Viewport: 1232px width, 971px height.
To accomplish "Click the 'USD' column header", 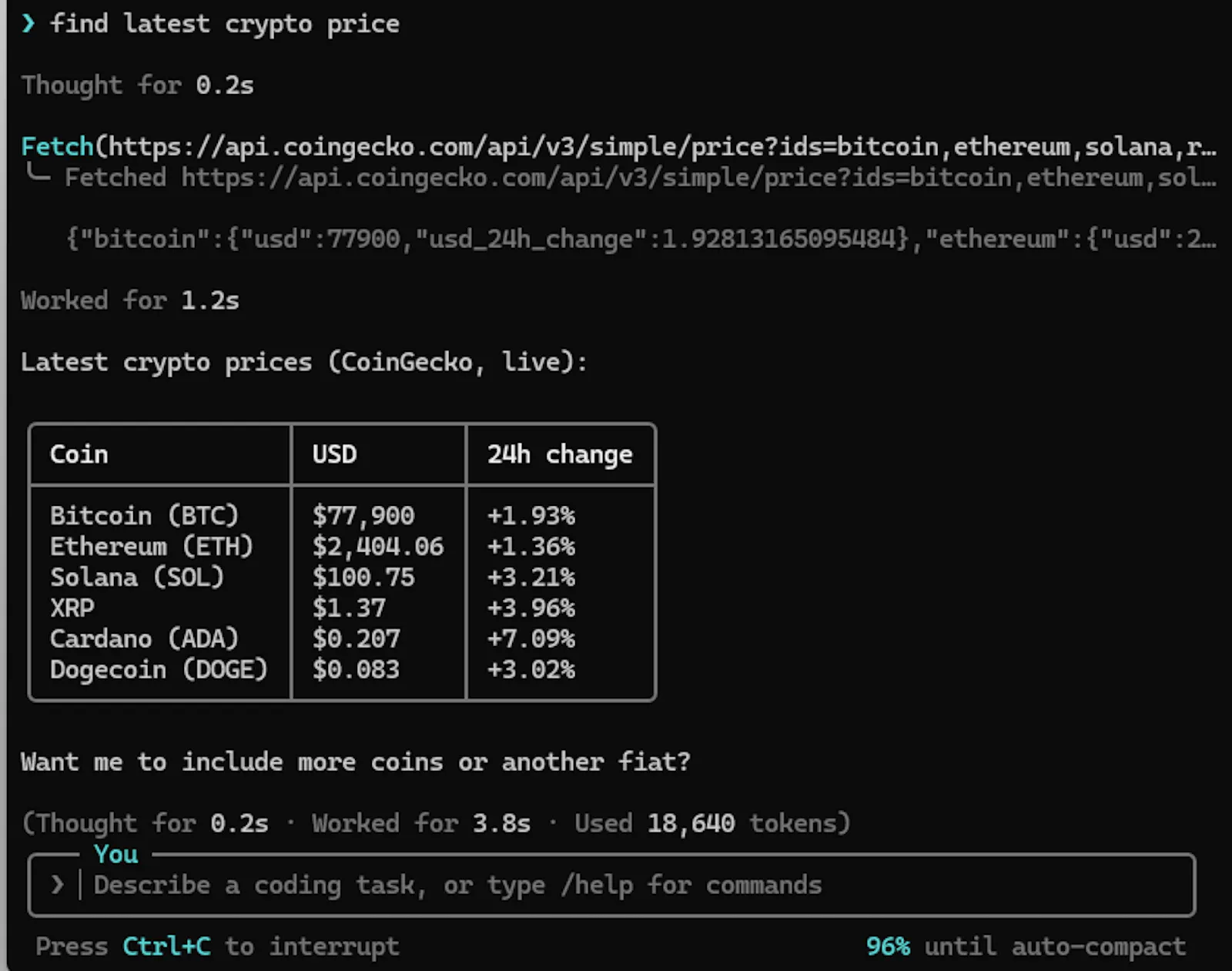I will coord(334,454).
